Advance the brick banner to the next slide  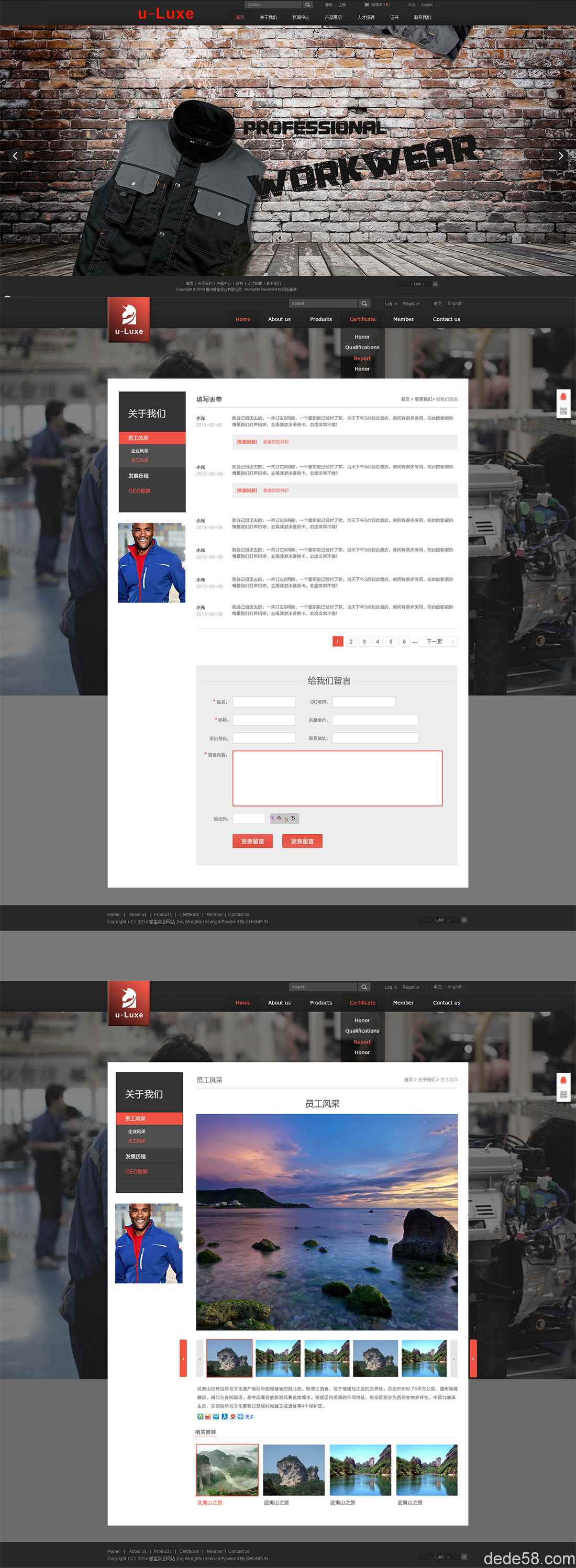(x=561, y=156)
